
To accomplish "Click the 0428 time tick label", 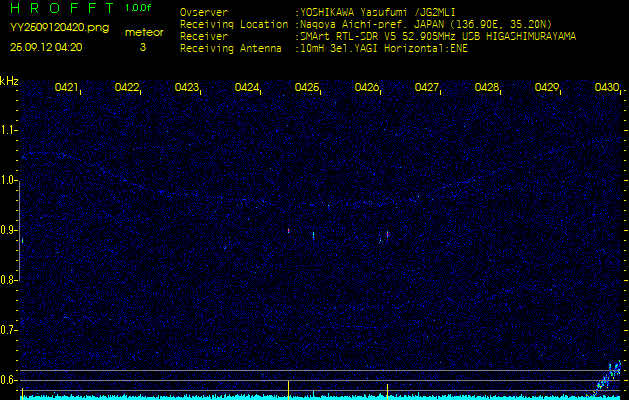I will coord(487,88).
